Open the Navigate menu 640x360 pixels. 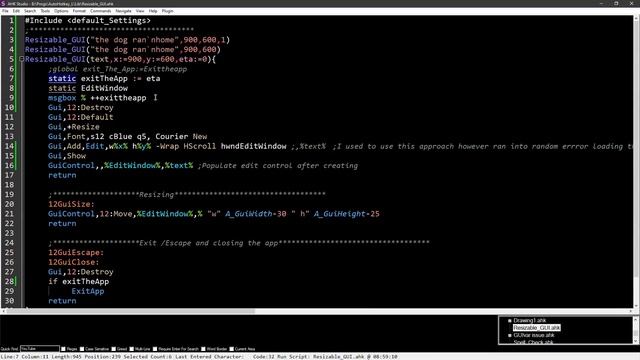tap(123, 11)
